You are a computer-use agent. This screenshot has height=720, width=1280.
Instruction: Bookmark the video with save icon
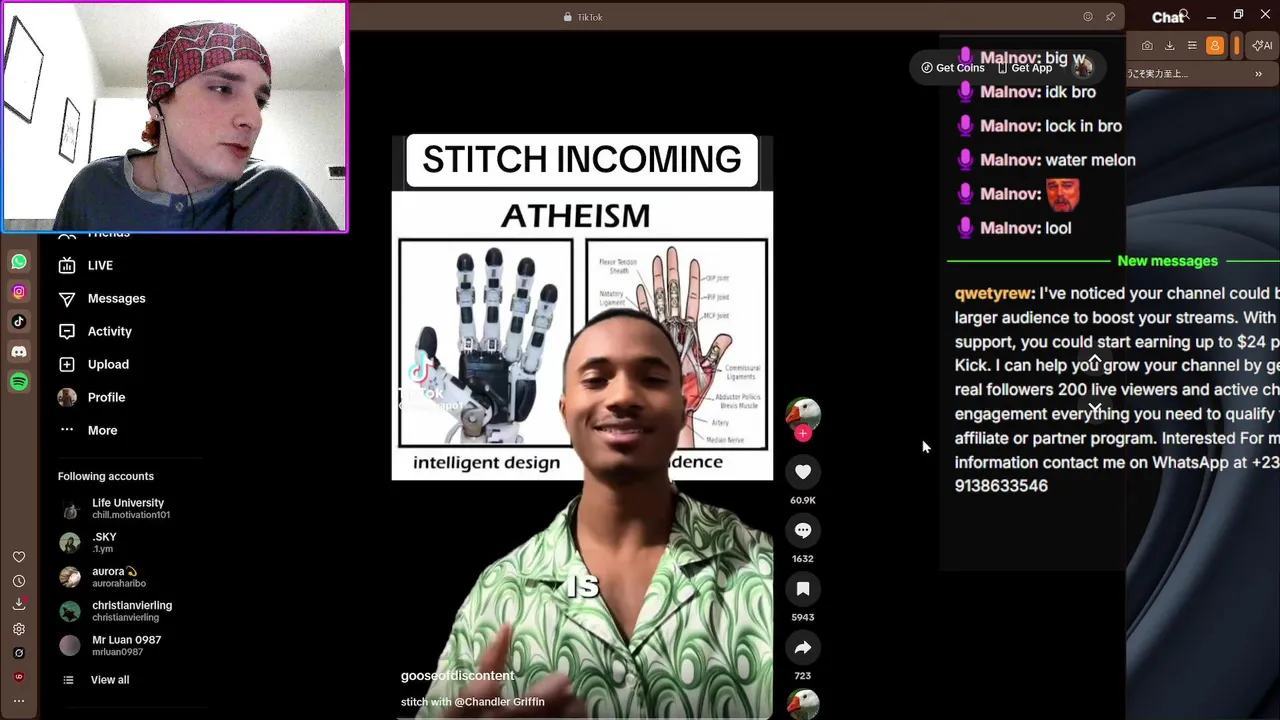click(803, 589)
